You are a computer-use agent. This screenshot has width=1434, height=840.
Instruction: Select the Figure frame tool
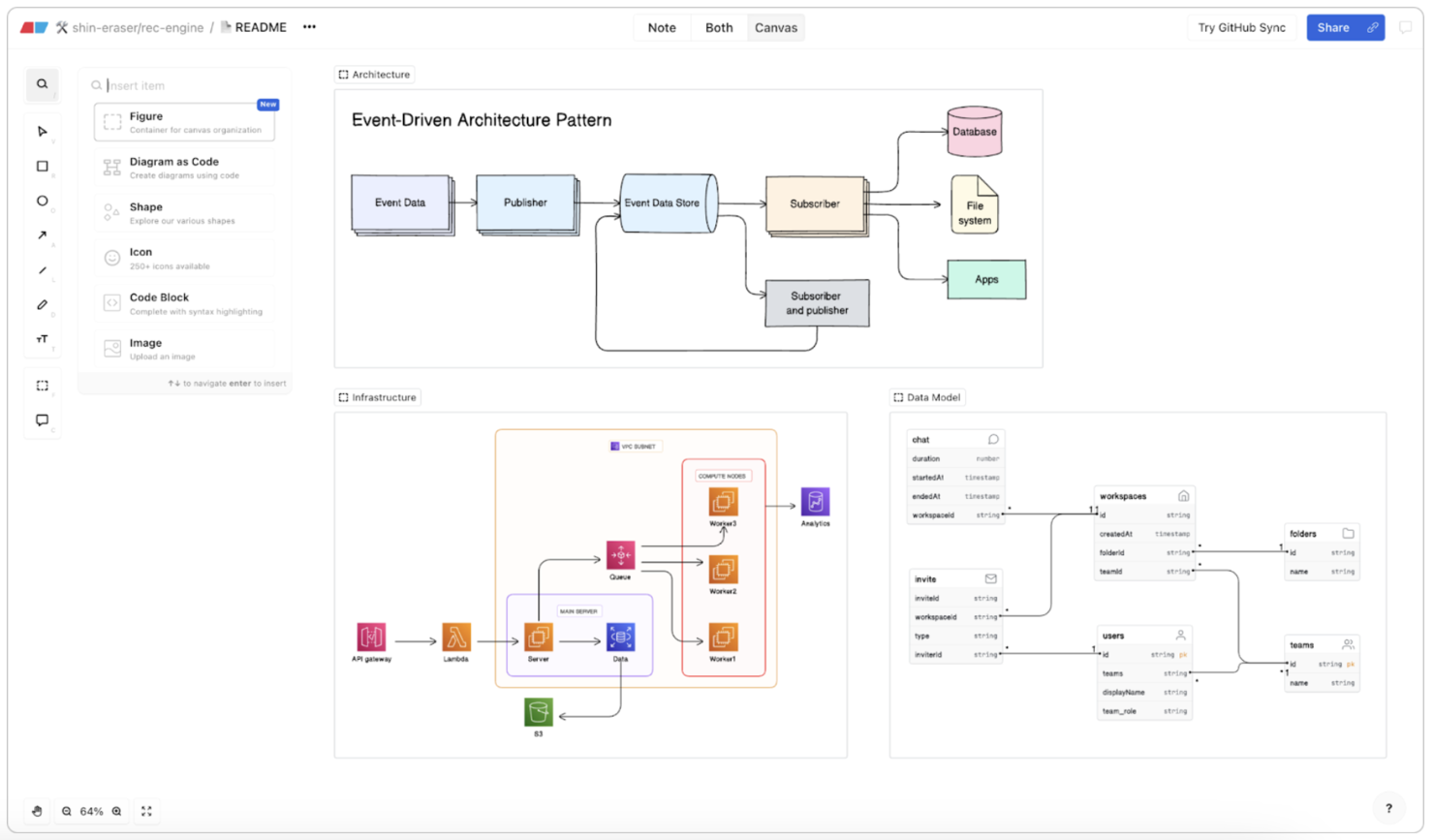point(42,385)
